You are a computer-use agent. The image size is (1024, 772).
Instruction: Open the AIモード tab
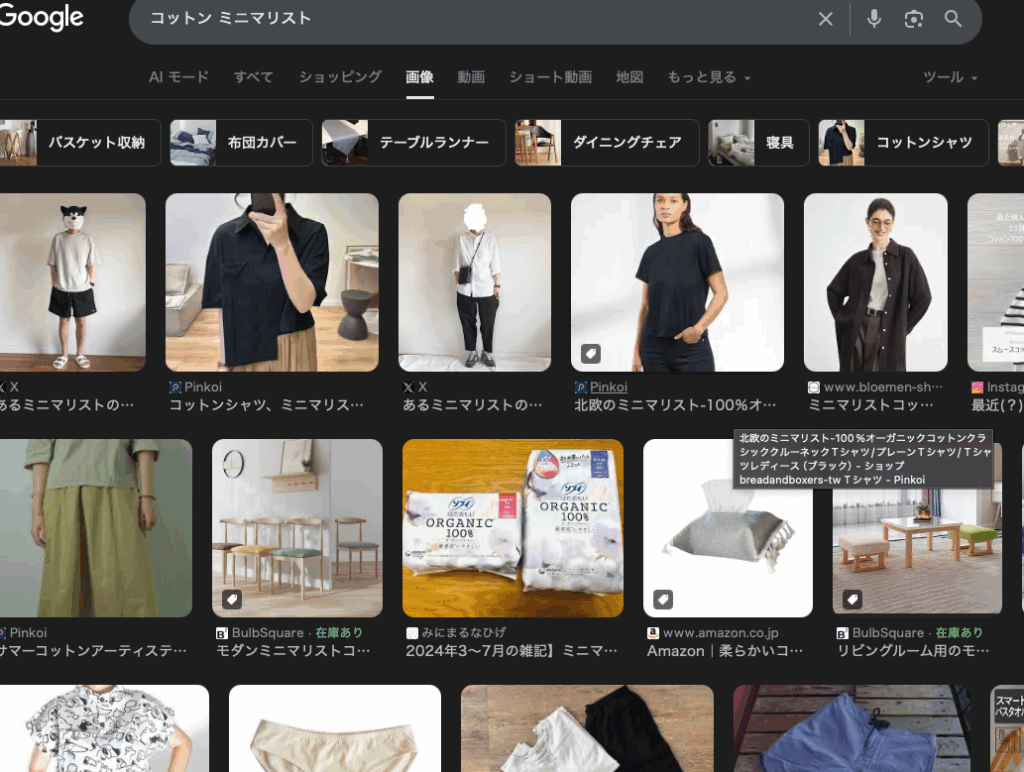(x=178, y=76)
